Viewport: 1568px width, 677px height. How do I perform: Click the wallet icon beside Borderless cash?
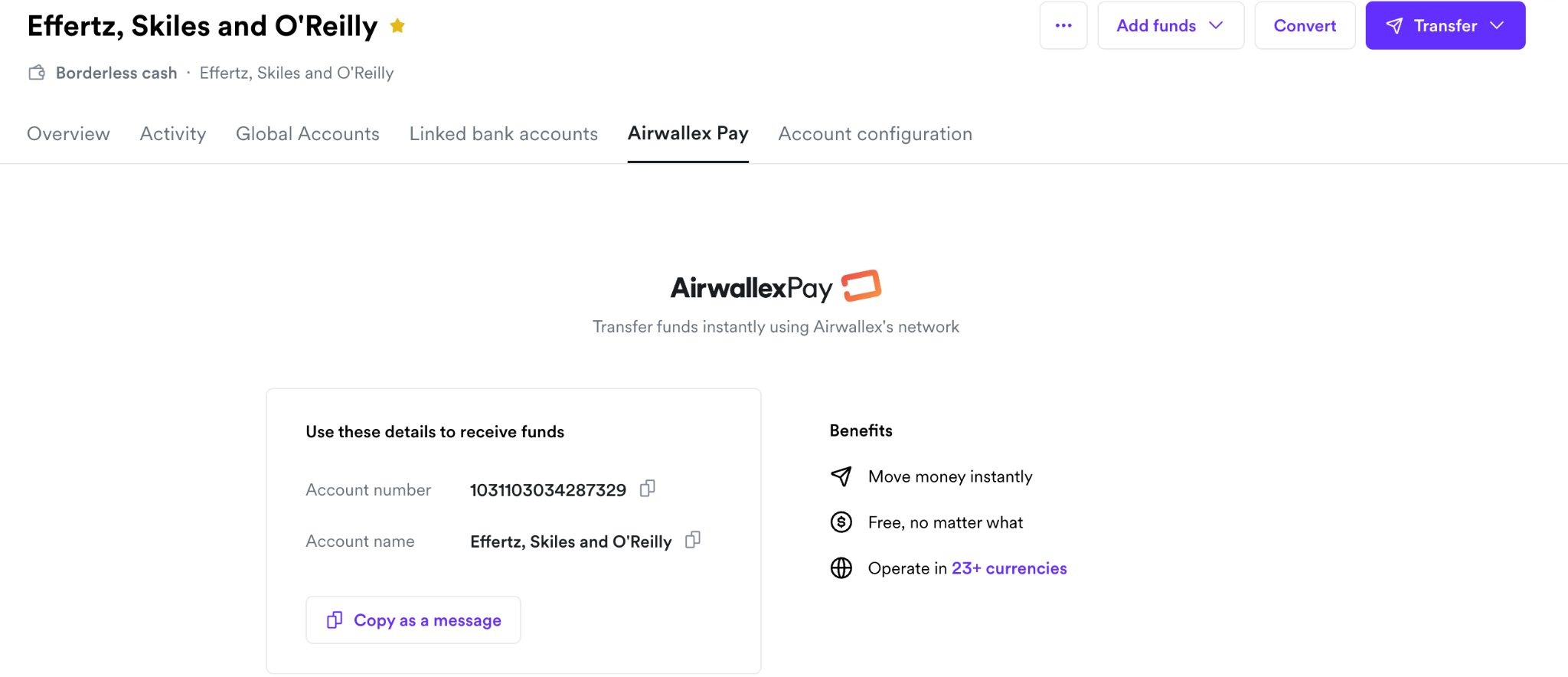(37, 73)
